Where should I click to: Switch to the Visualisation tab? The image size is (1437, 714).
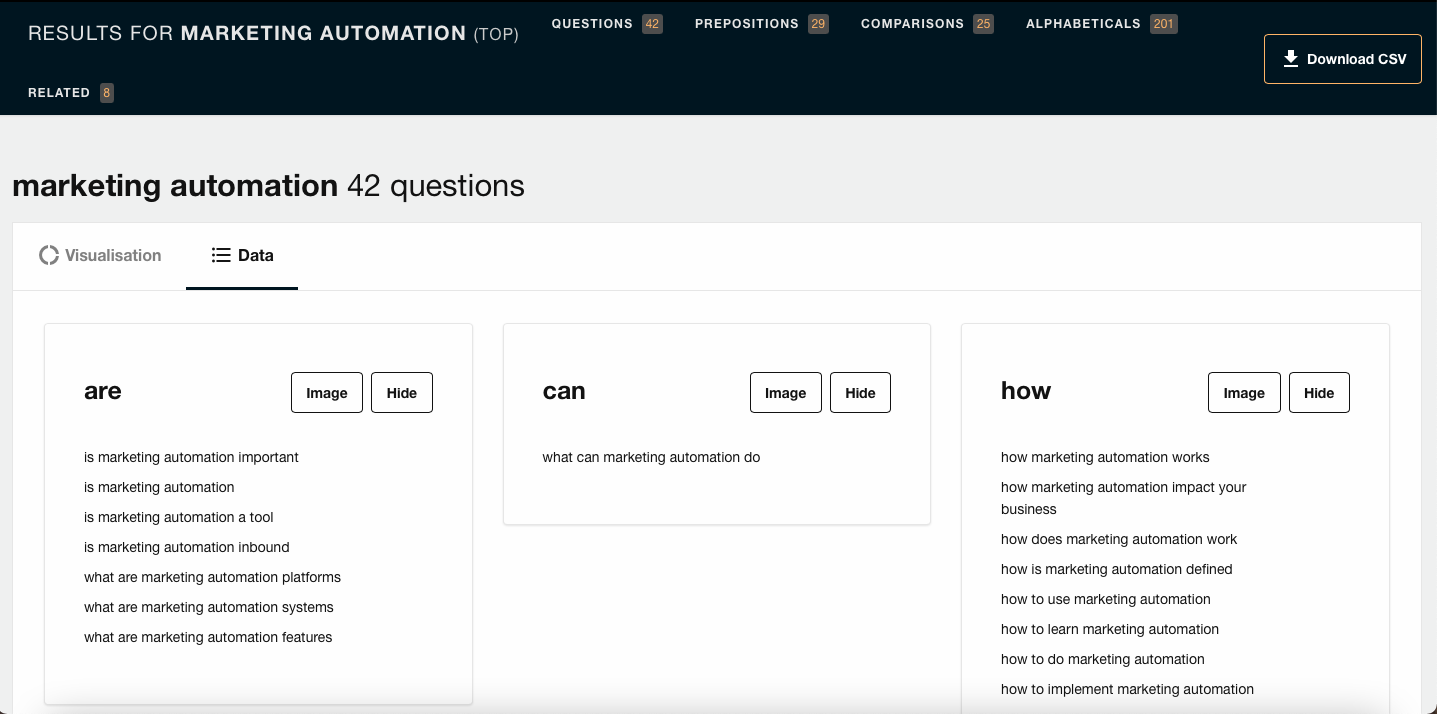(x=100, y=255)
